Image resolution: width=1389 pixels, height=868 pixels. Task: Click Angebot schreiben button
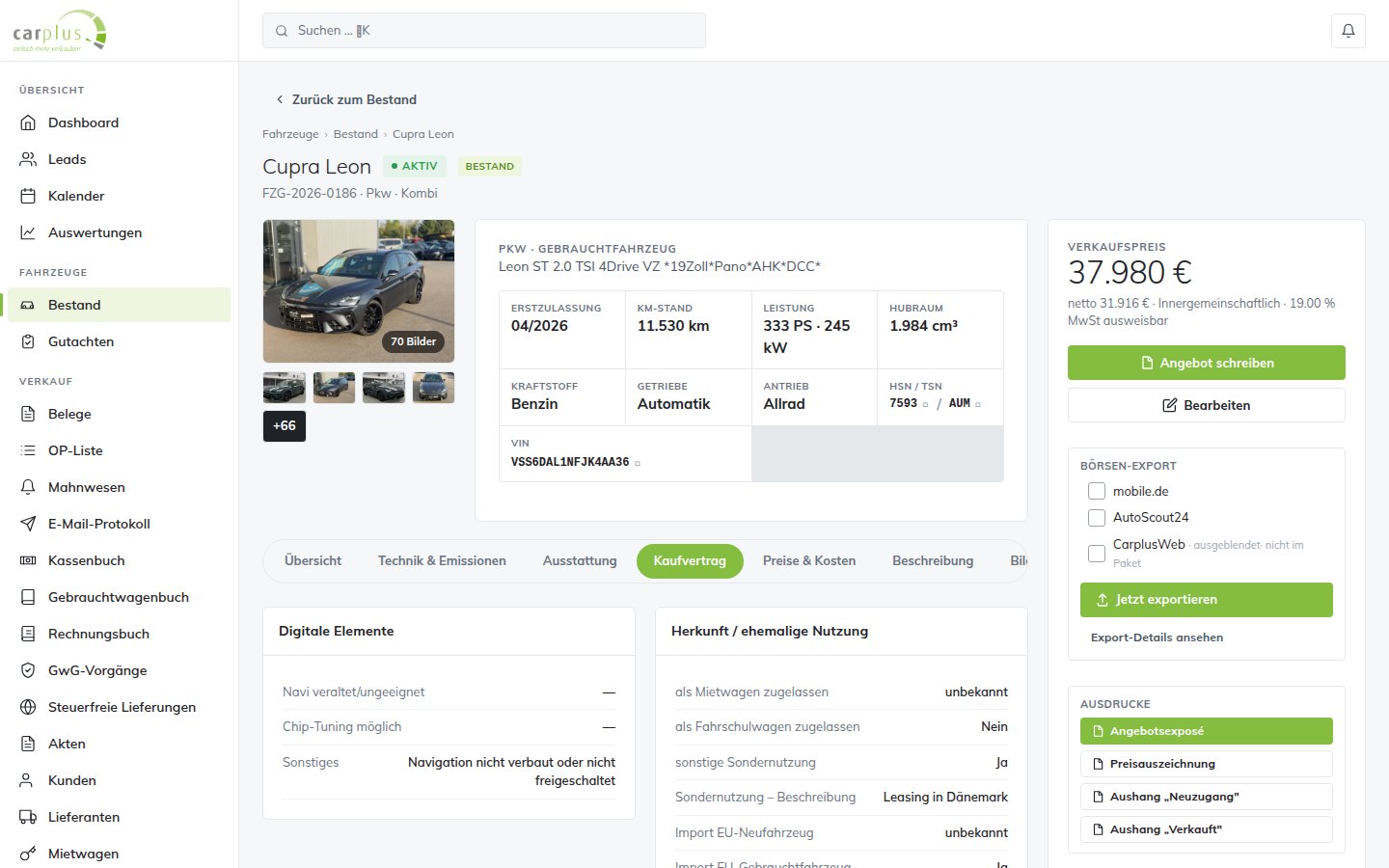point(1206,363)
